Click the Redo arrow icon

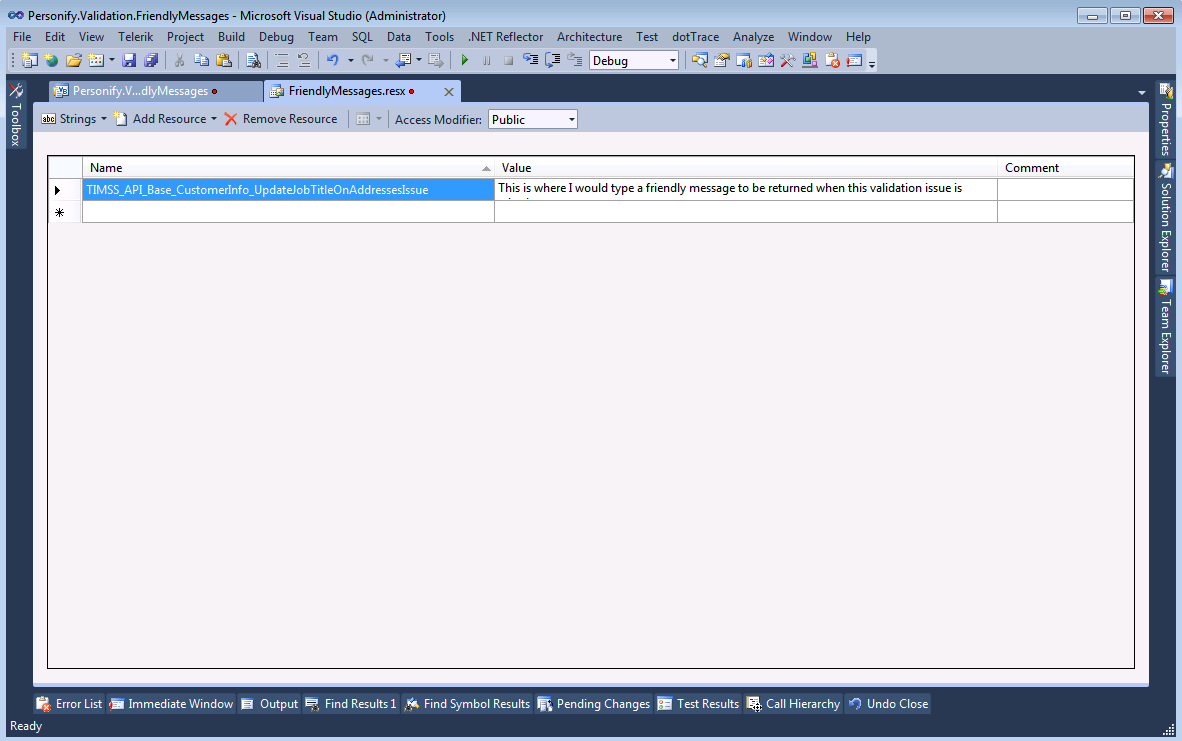(368, 60)
